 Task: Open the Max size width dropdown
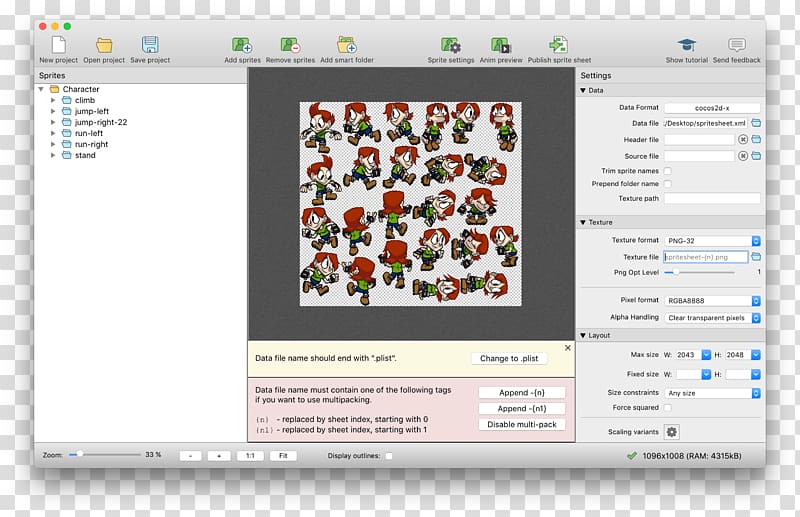(x=706, y=355)
